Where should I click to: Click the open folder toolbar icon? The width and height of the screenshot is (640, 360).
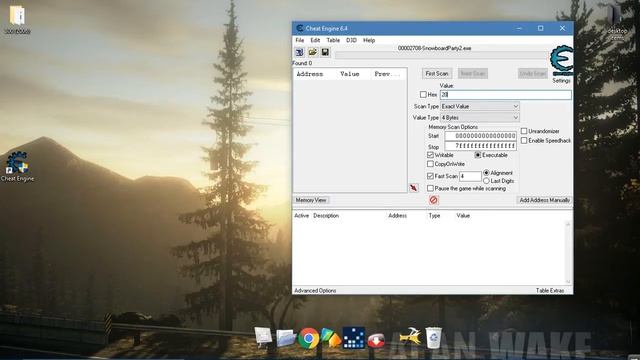tap(313, 52)
